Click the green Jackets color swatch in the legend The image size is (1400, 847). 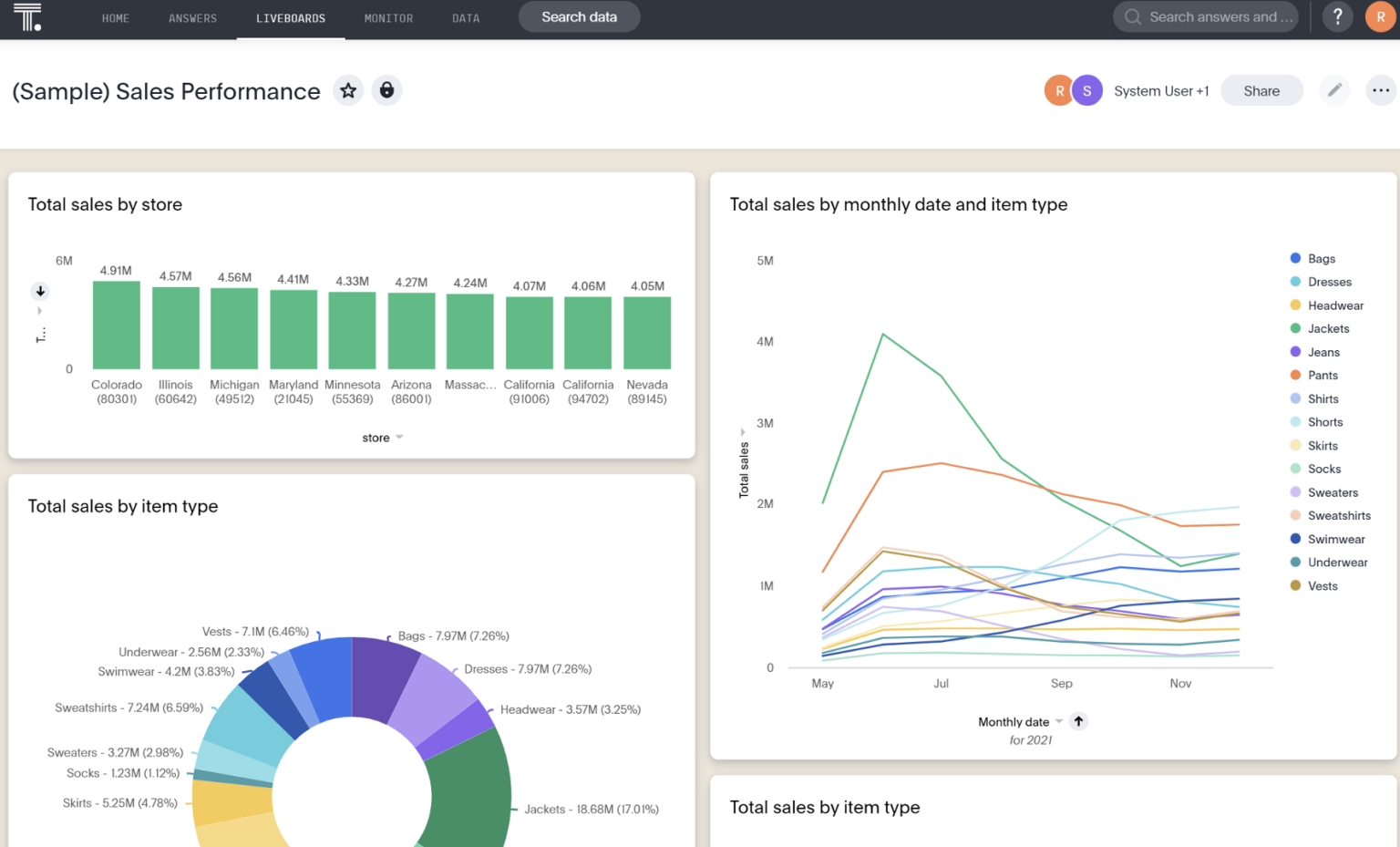tap(1297, 328)
